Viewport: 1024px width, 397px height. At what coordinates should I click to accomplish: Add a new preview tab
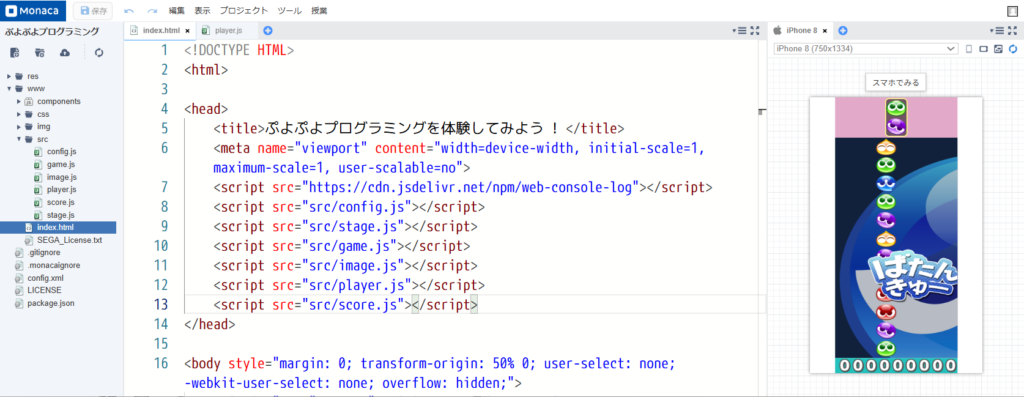842,30
